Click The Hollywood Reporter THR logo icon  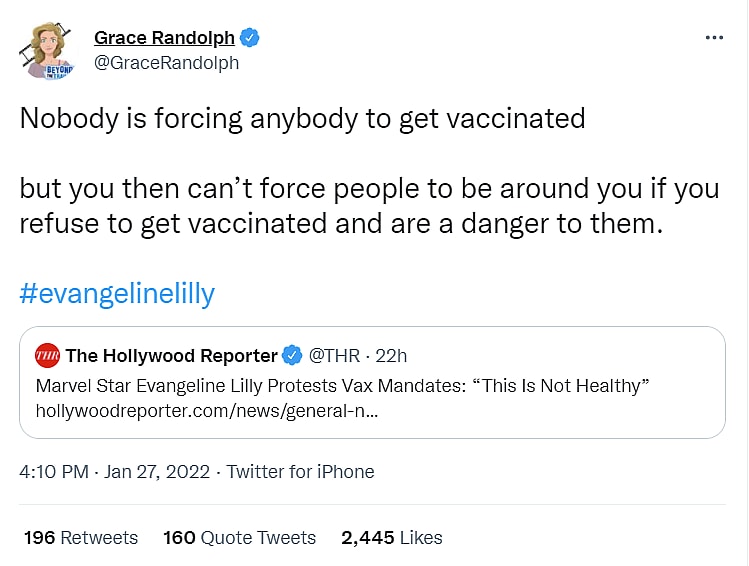pos(47,355)
